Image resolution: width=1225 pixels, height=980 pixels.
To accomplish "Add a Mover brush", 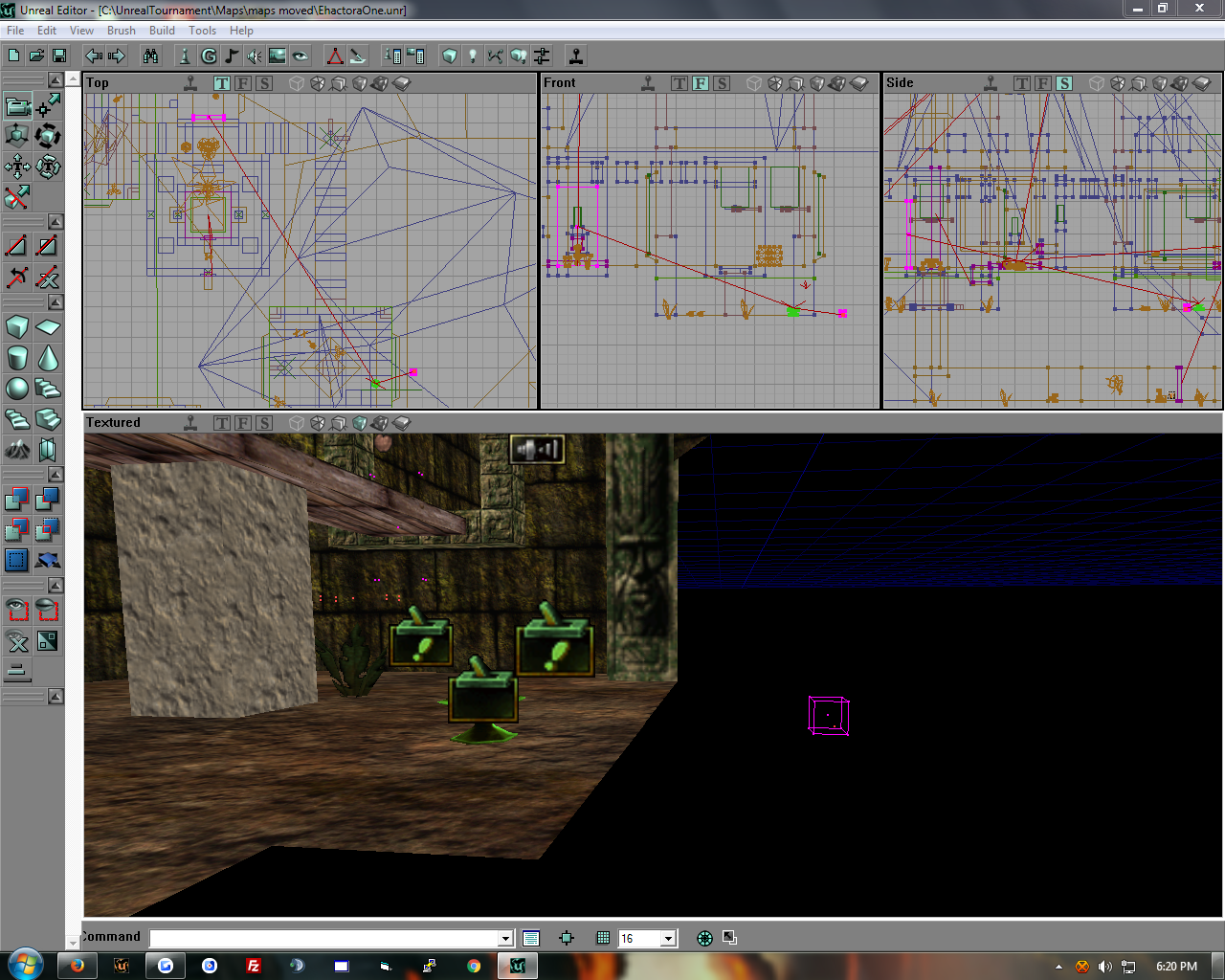I will 48,560.
